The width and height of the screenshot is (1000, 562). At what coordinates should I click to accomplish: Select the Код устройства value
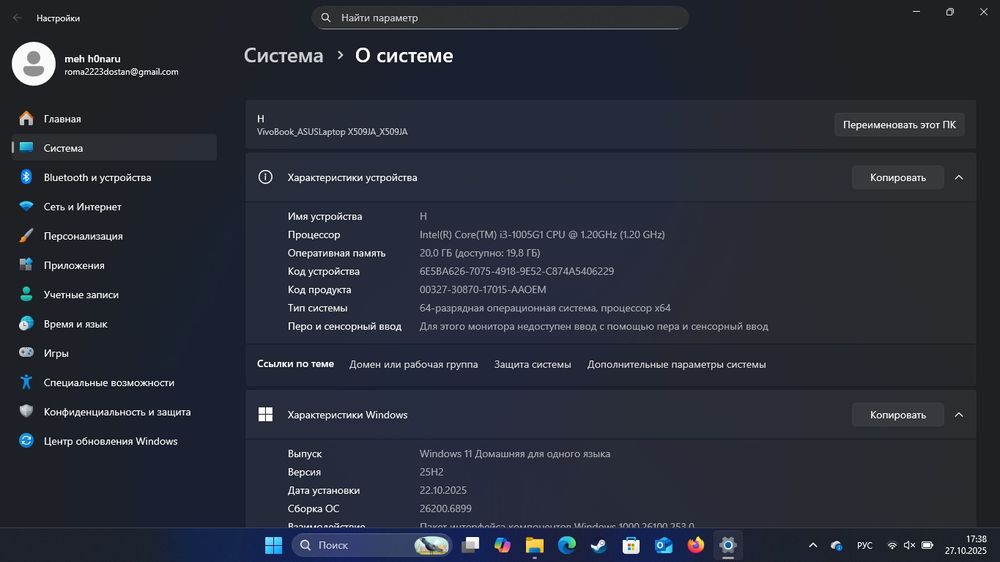(517, 271)
